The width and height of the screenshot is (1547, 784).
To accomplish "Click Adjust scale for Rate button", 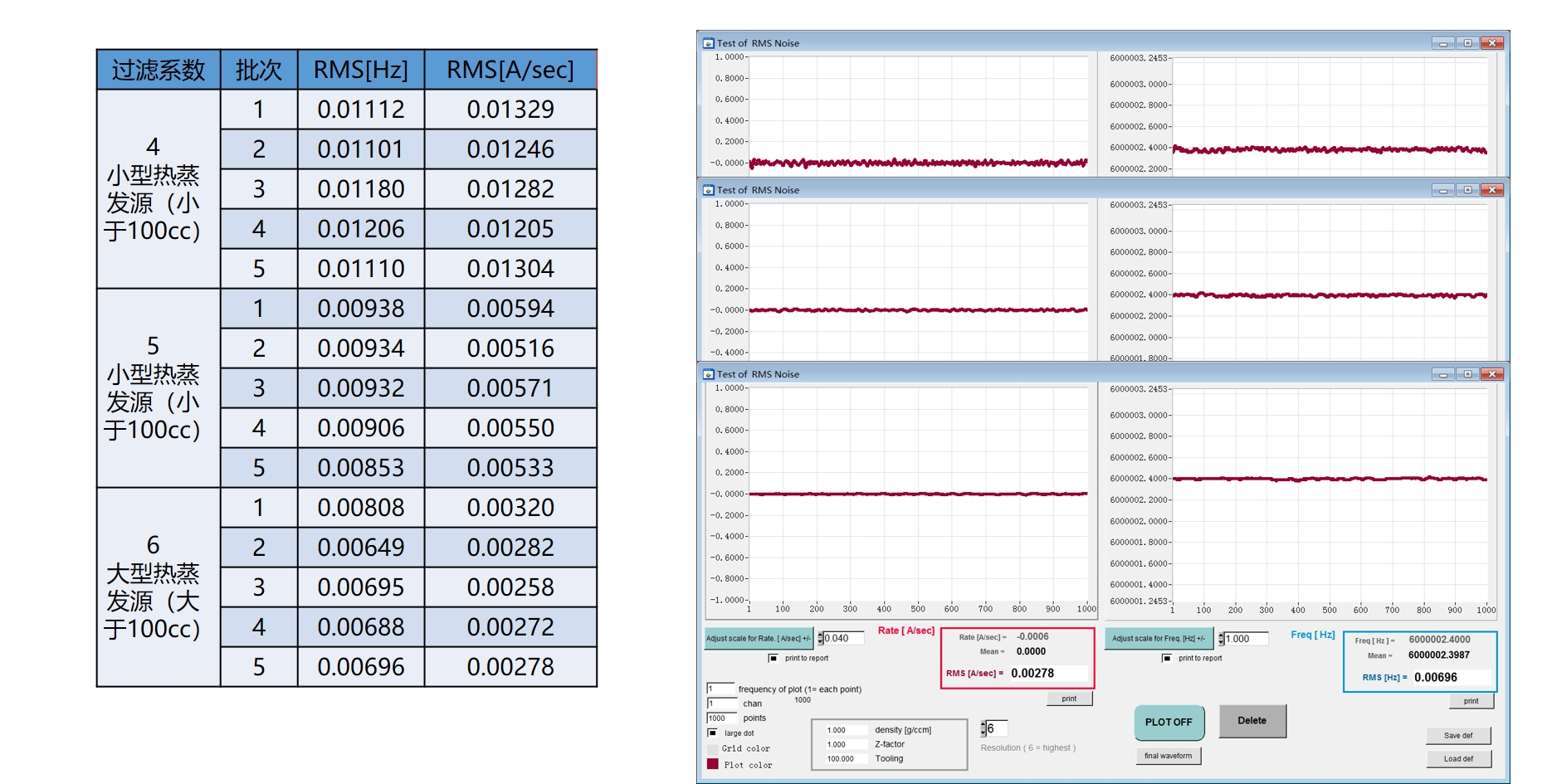I will tap(758, 638).
